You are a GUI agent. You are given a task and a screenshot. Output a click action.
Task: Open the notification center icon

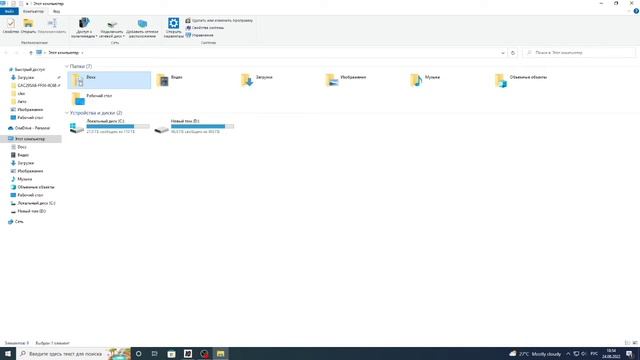point(629,353)
